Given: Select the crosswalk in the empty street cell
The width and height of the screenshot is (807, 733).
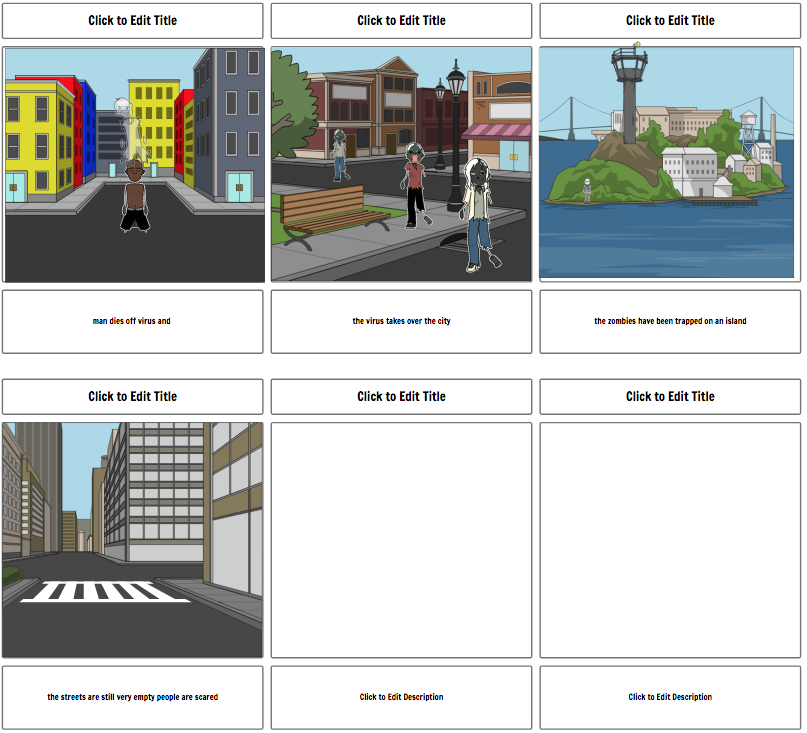Looking at the screenshot, I should 106,591.
